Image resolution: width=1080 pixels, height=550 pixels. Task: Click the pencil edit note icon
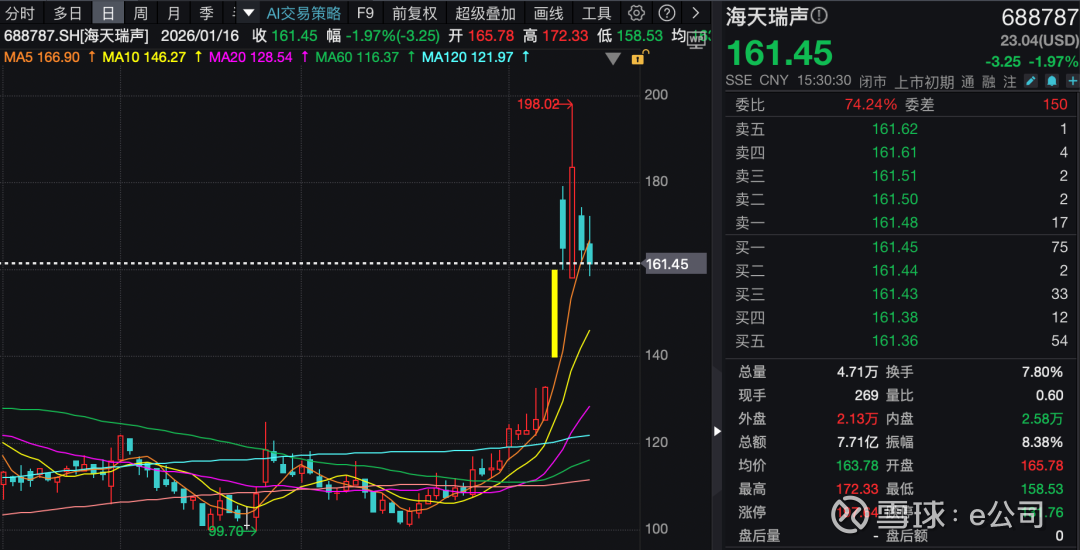pos(1030,81)
